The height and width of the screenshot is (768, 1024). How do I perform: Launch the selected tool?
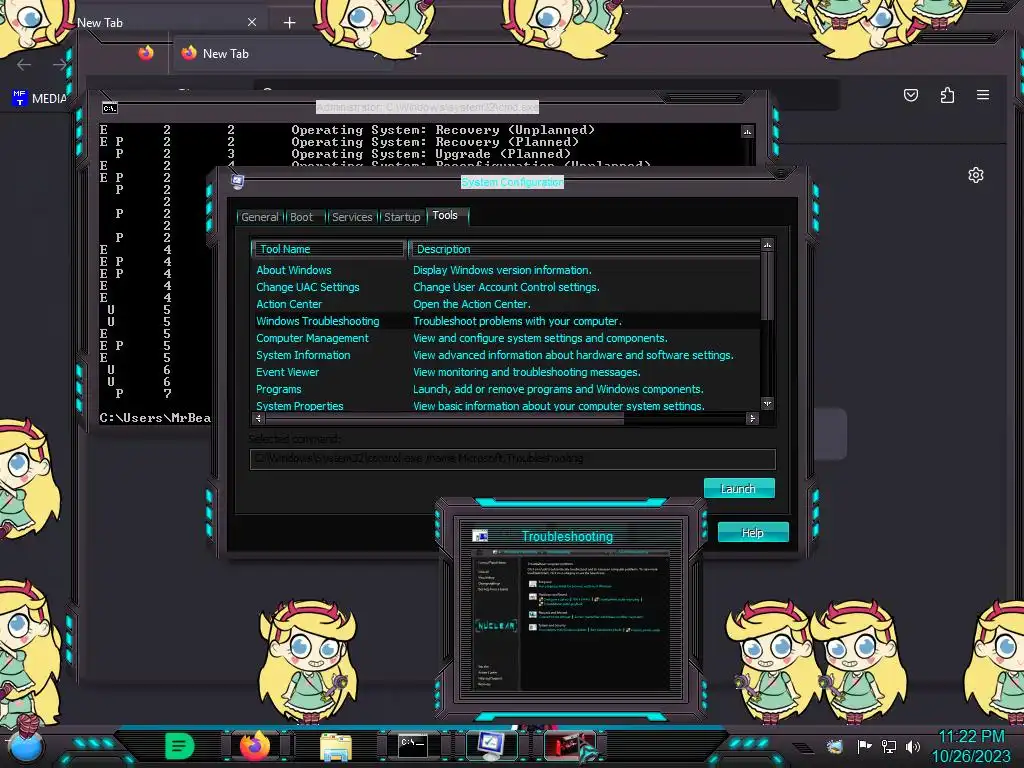tap(739, 488)
